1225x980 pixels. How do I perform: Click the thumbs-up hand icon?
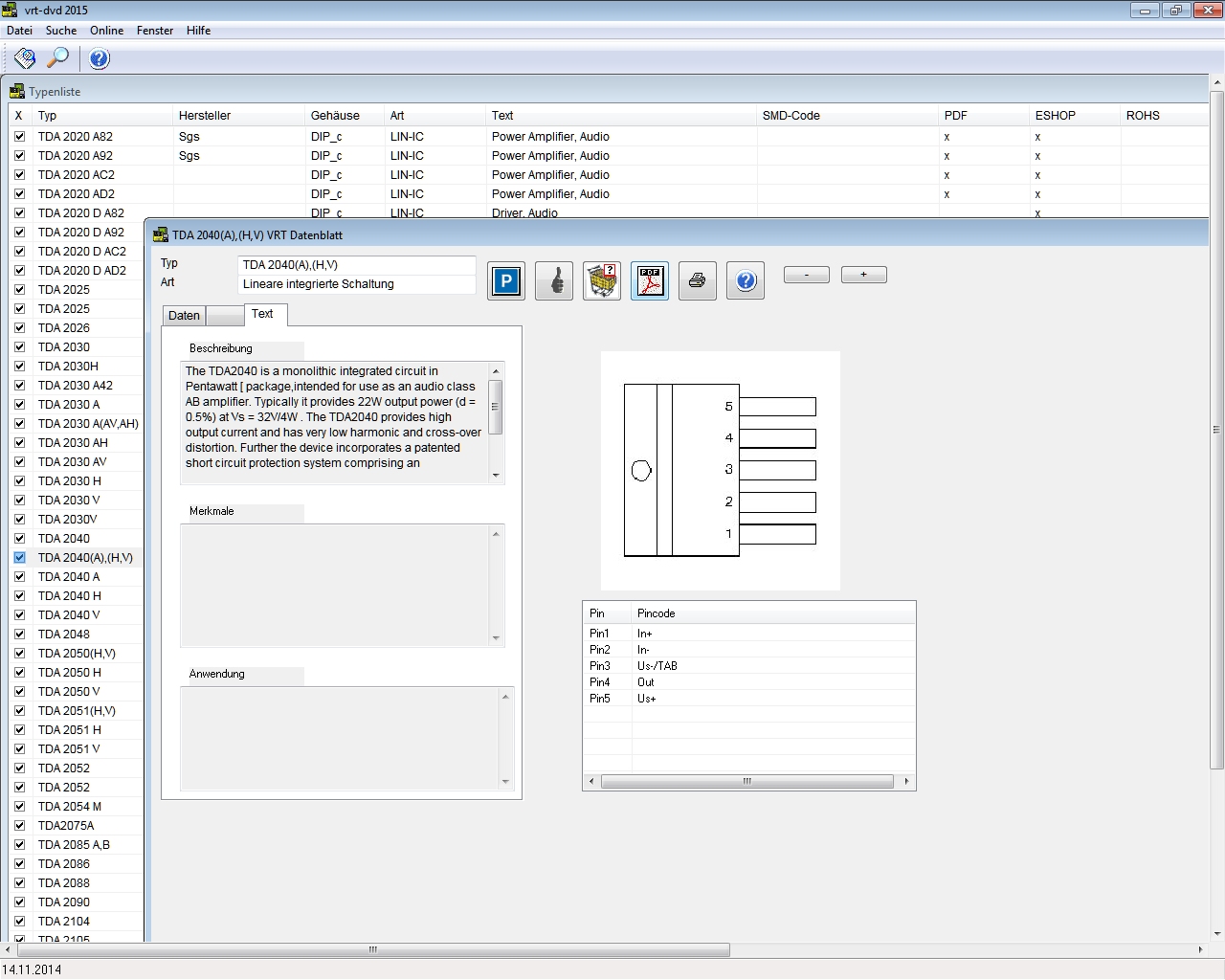tap(554, 281)
